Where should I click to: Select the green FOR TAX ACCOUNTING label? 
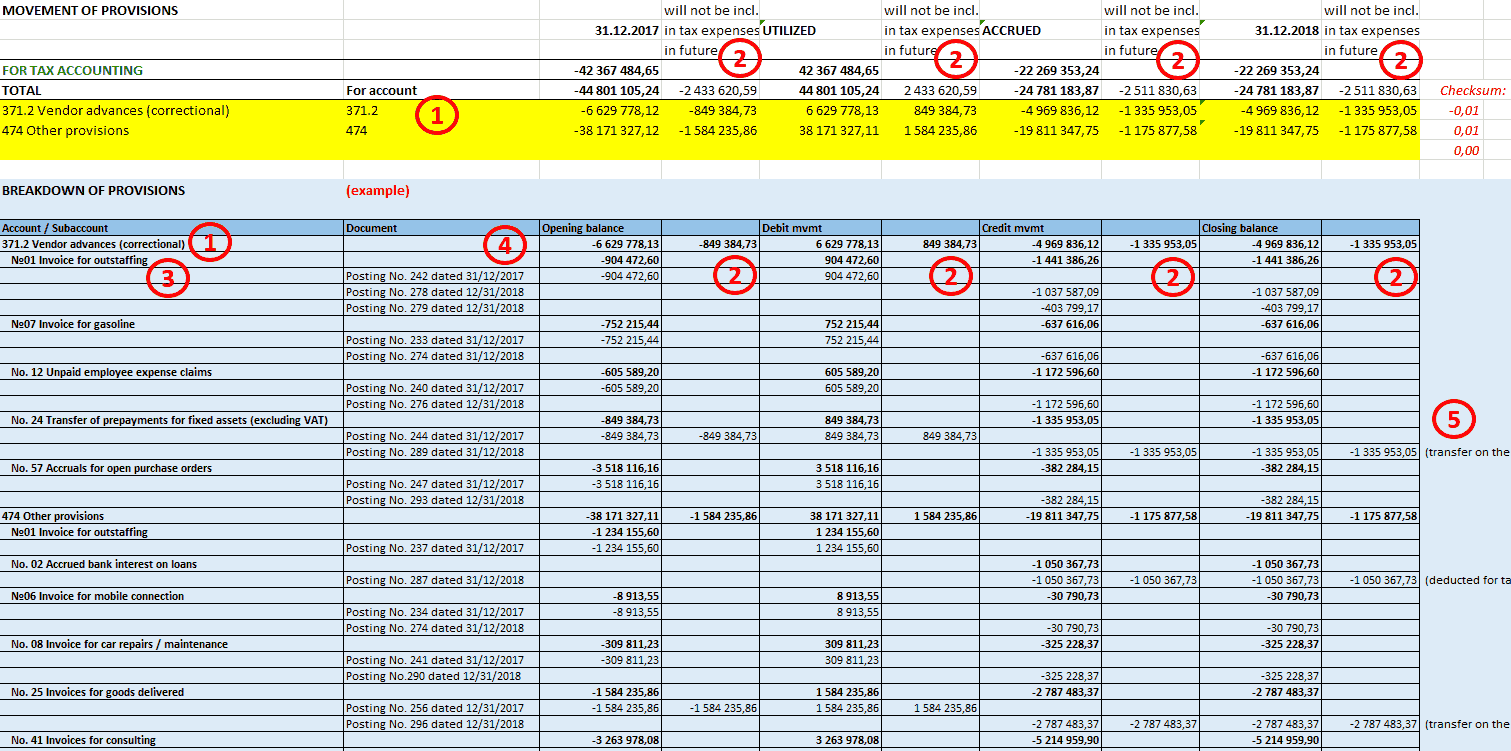click(73, 71)
